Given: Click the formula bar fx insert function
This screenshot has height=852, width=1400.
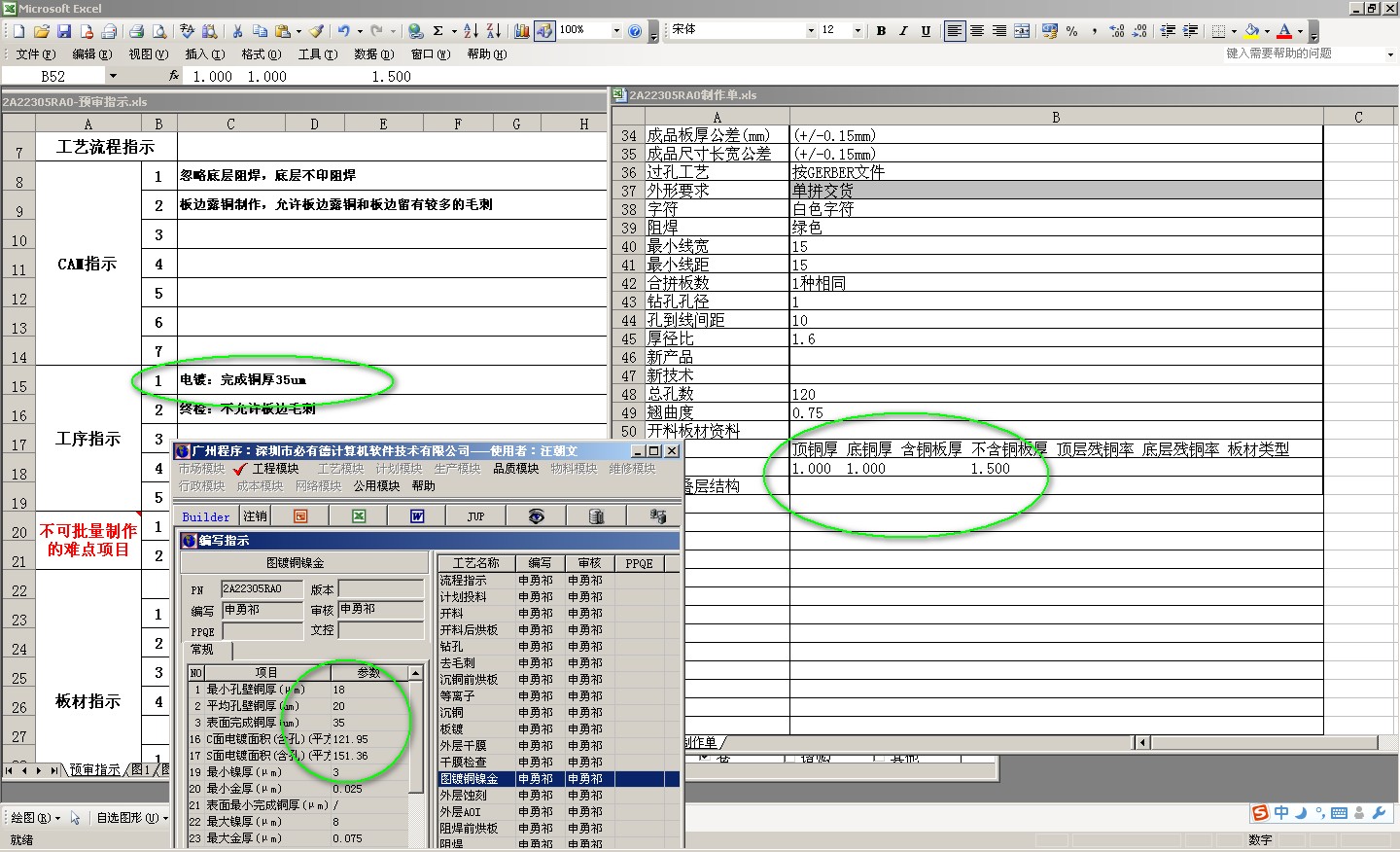Looking at the screenshot, I should pos(174,76).
